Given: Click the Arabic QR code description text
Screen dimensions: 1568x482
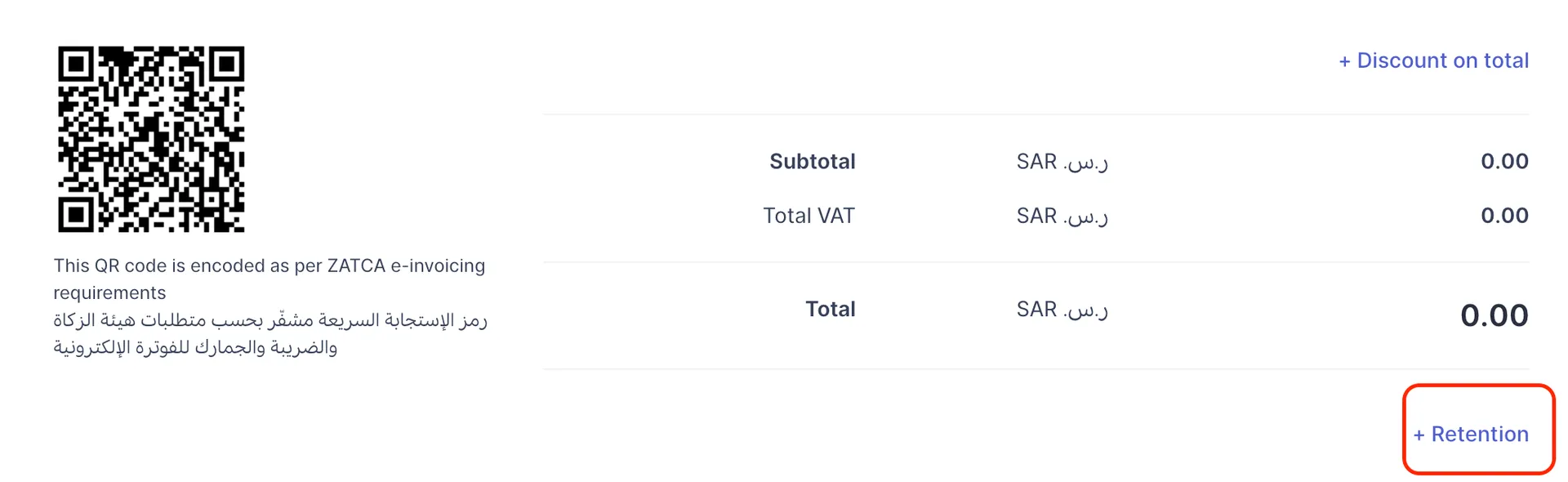Looking at the screenshot, I should tap(269, 333).
